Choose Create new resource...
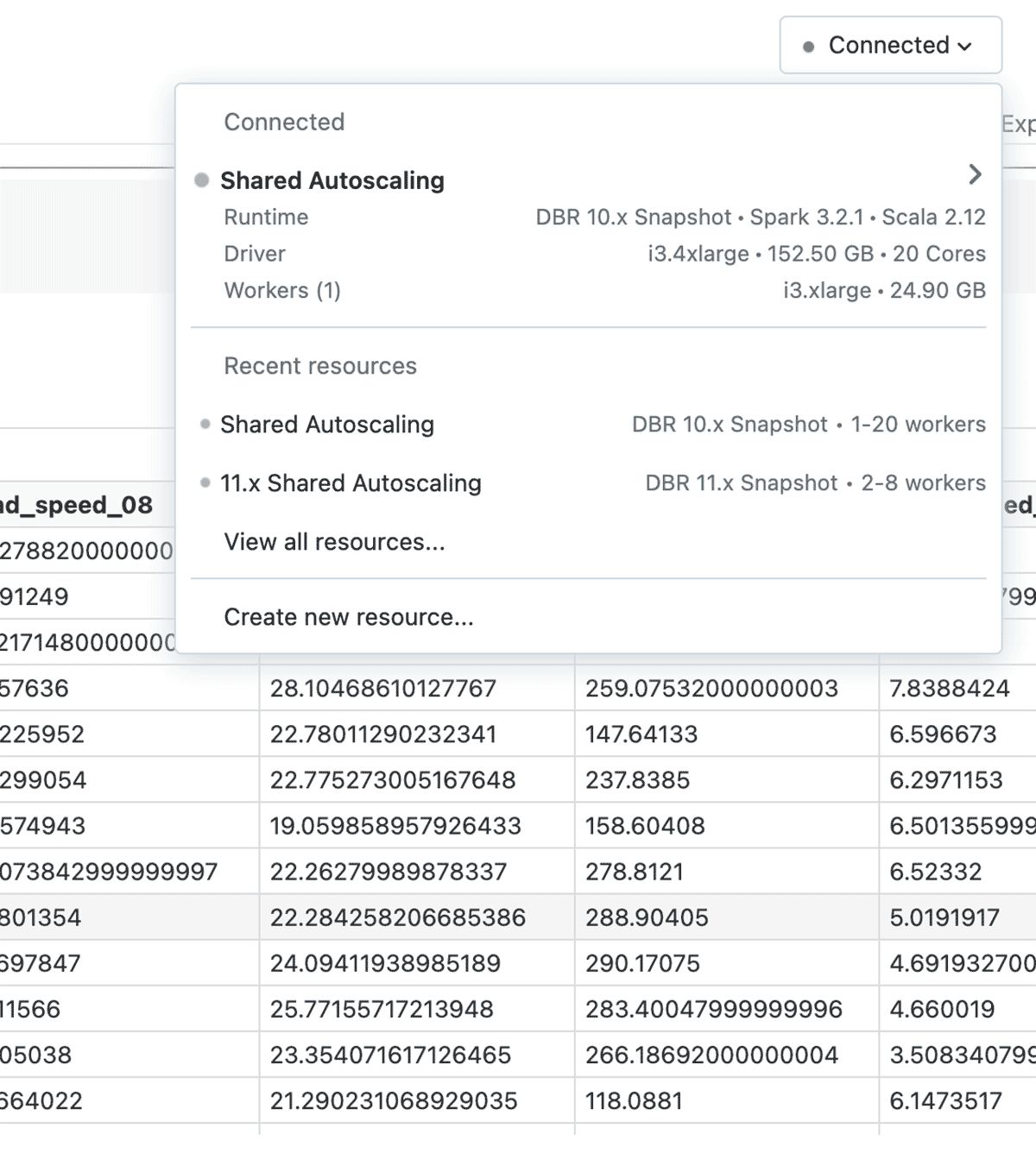1036x1166 pixels. [x=348, y=617]
